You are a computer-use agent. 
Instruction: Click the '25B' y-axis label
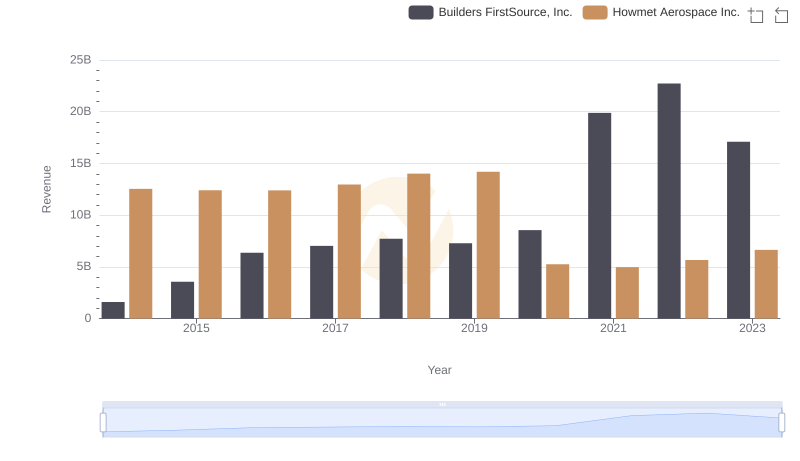click(x=81, y=60)
